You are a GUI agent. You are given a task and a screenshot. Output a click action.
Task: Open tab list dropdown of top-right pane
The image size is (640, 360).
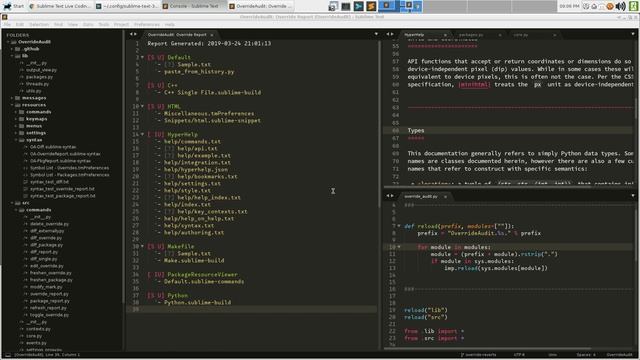pyautogui.click(x=633, y=34)
